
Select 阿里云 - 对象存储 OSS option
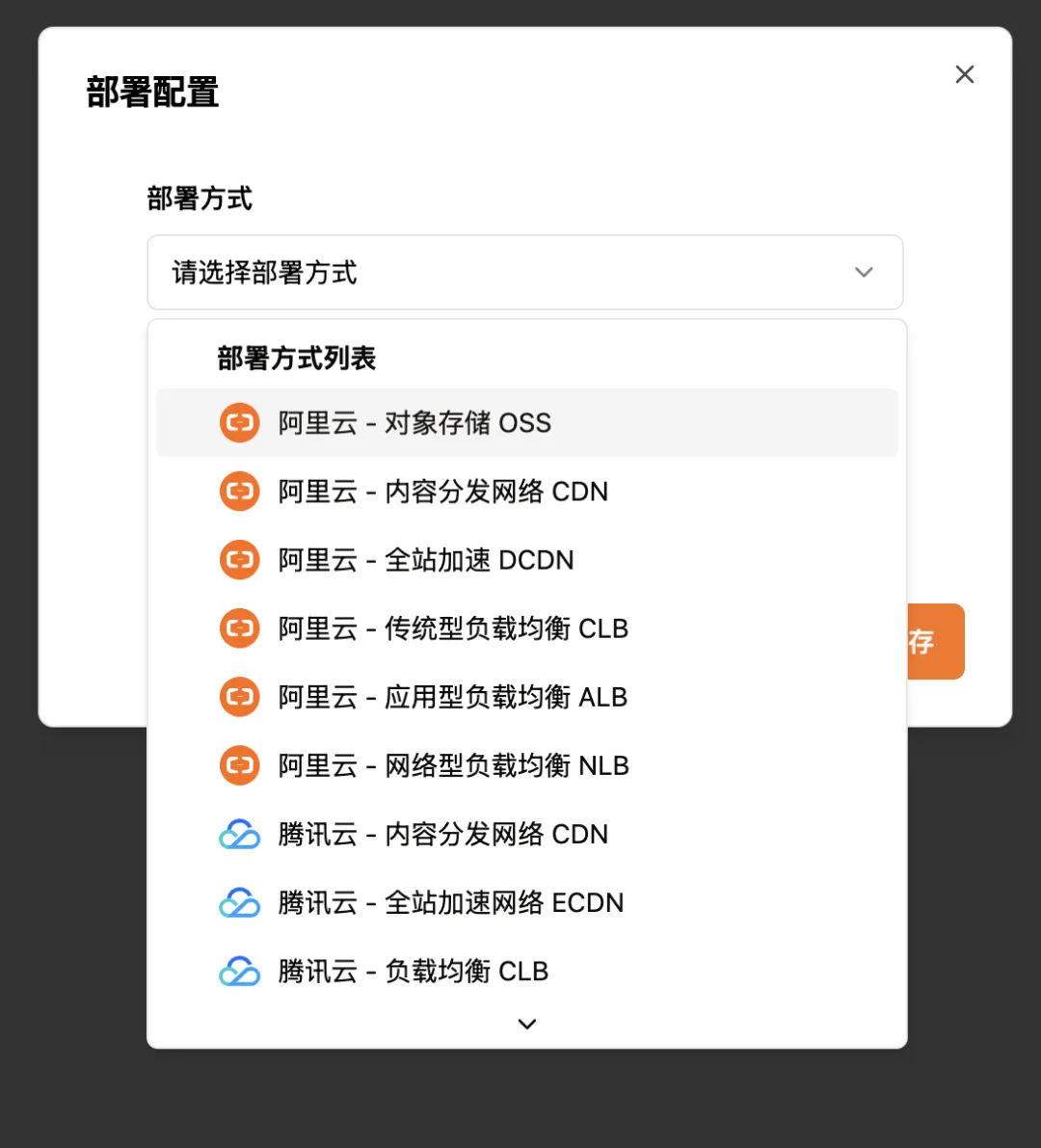[415, 423]
